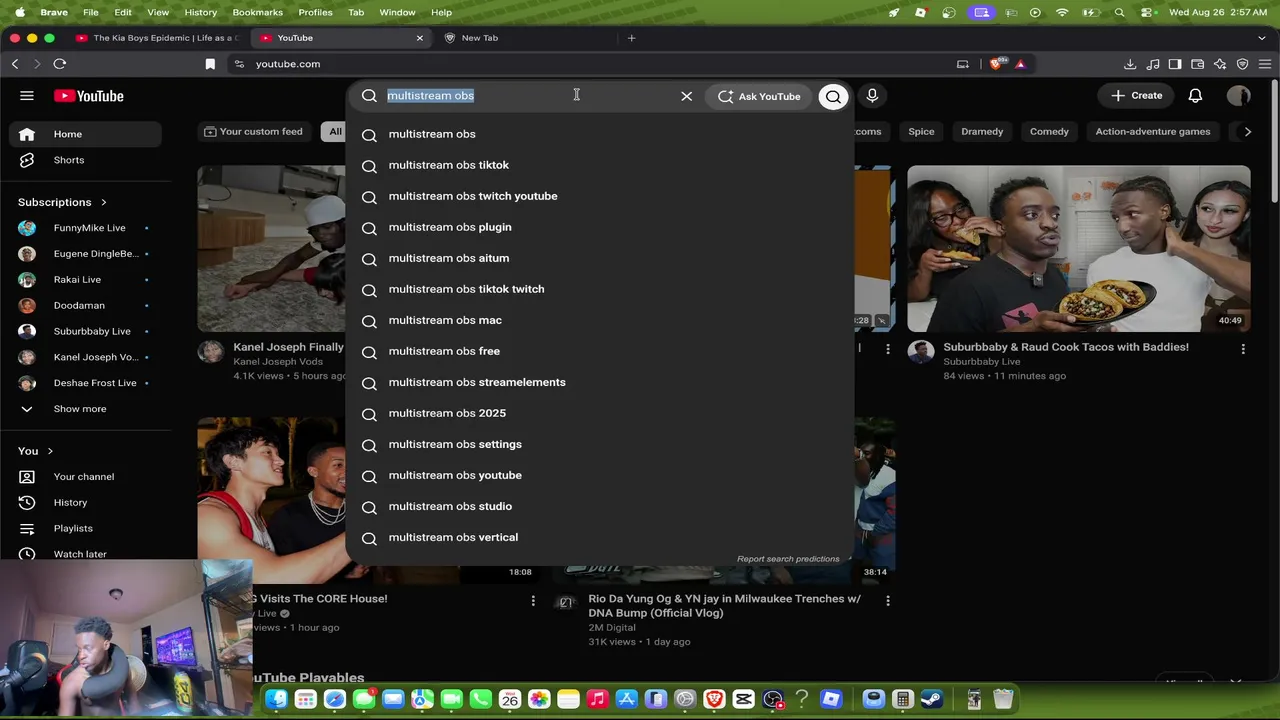This screenshot has width=1280, height=720.
Task: Open a new browser tab with plus
Action: pos(631,38)
